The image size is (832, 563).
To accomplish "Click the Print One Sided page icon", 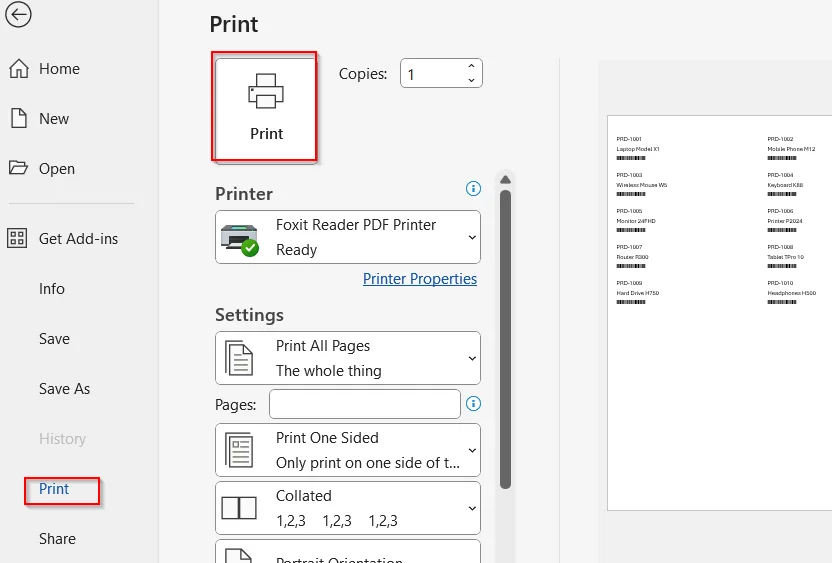I will pyautogui.click(x=239, y=450).
